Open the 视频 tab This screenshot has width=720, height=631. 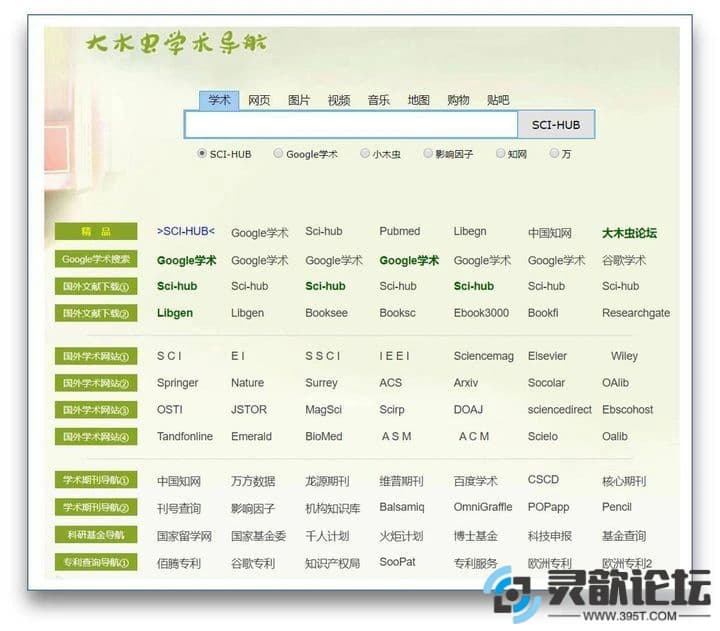(x=339, y=100)
